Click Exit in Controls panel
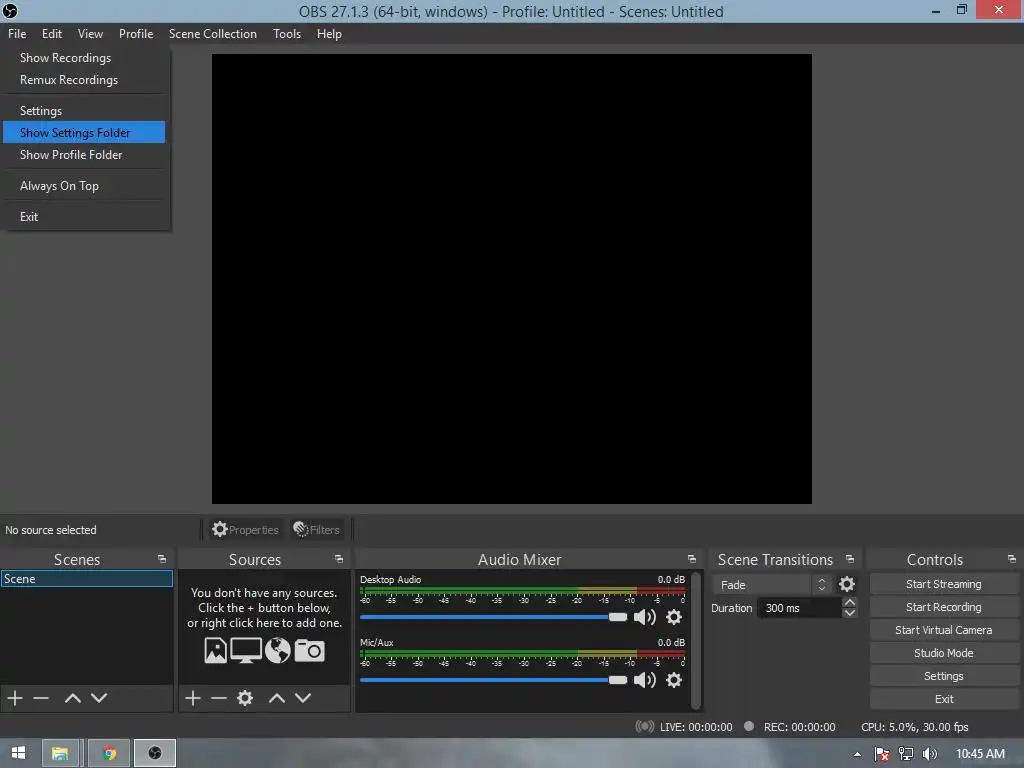The width and height of the screenshot is (1024, 768). pyautogui.click(x=944, y=699)
